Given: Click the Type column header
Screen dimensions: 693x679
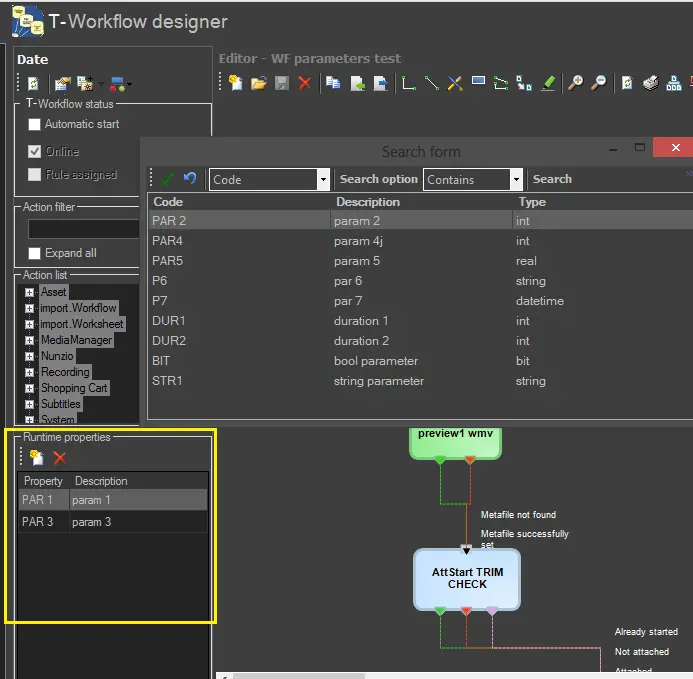Looking at the screenshot, I should [533, 202].
